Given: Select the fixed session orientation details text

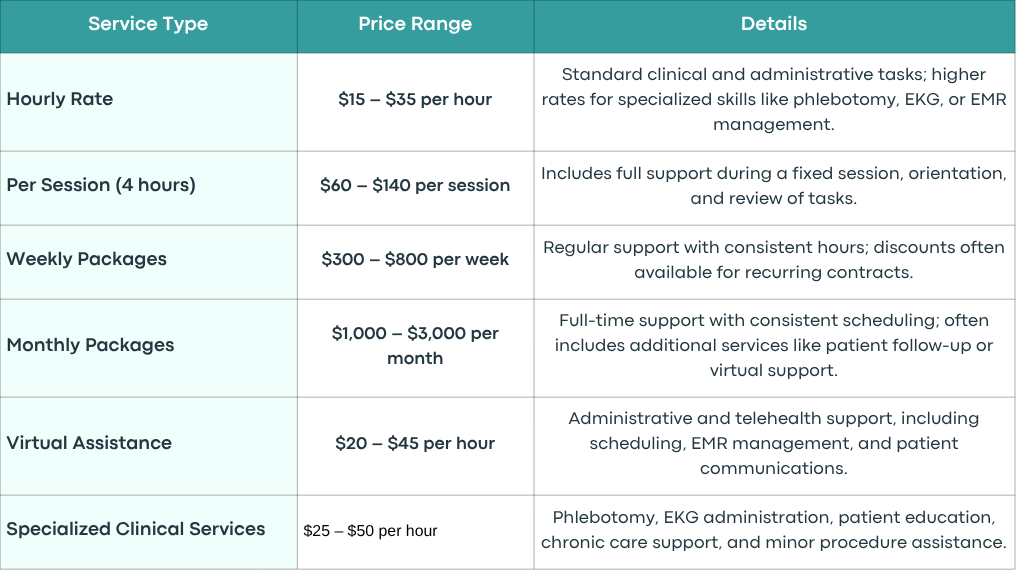Looking at the screenshot, I should pos(774,185).
